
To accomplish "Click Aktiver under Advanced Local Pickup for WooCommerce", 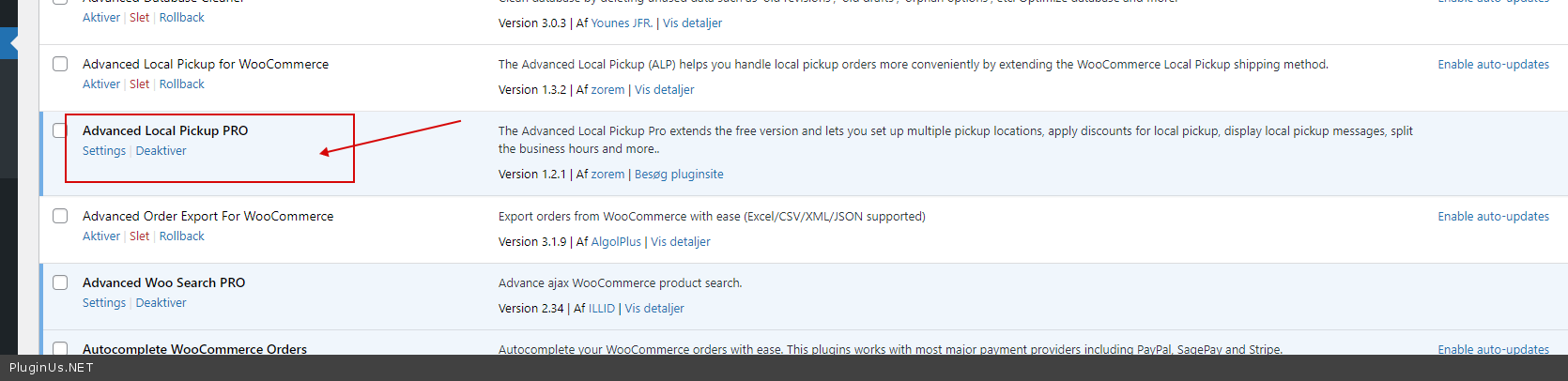I will pos(100,84).
